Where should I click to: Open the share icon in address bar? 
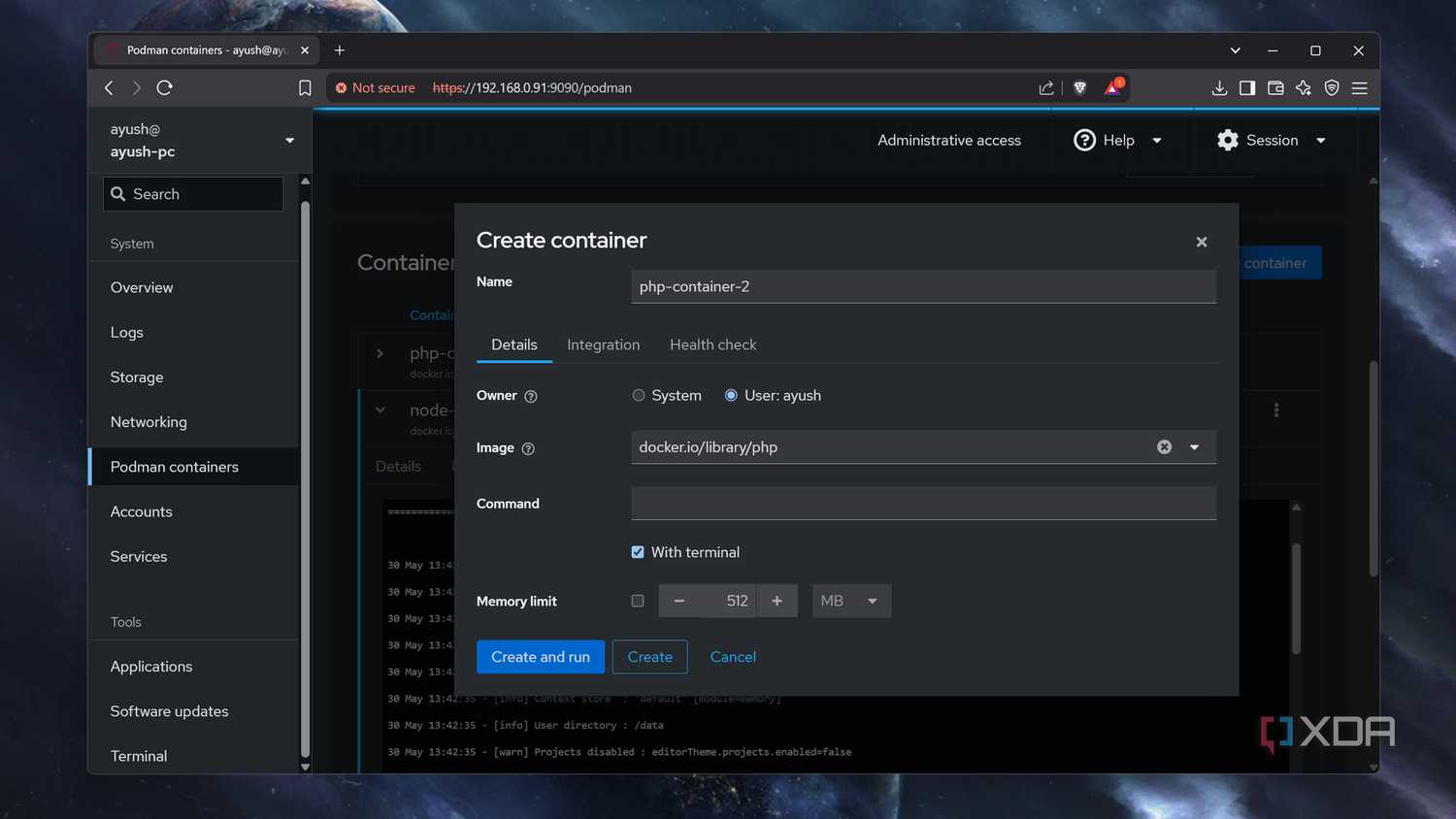coord(1046,88)
